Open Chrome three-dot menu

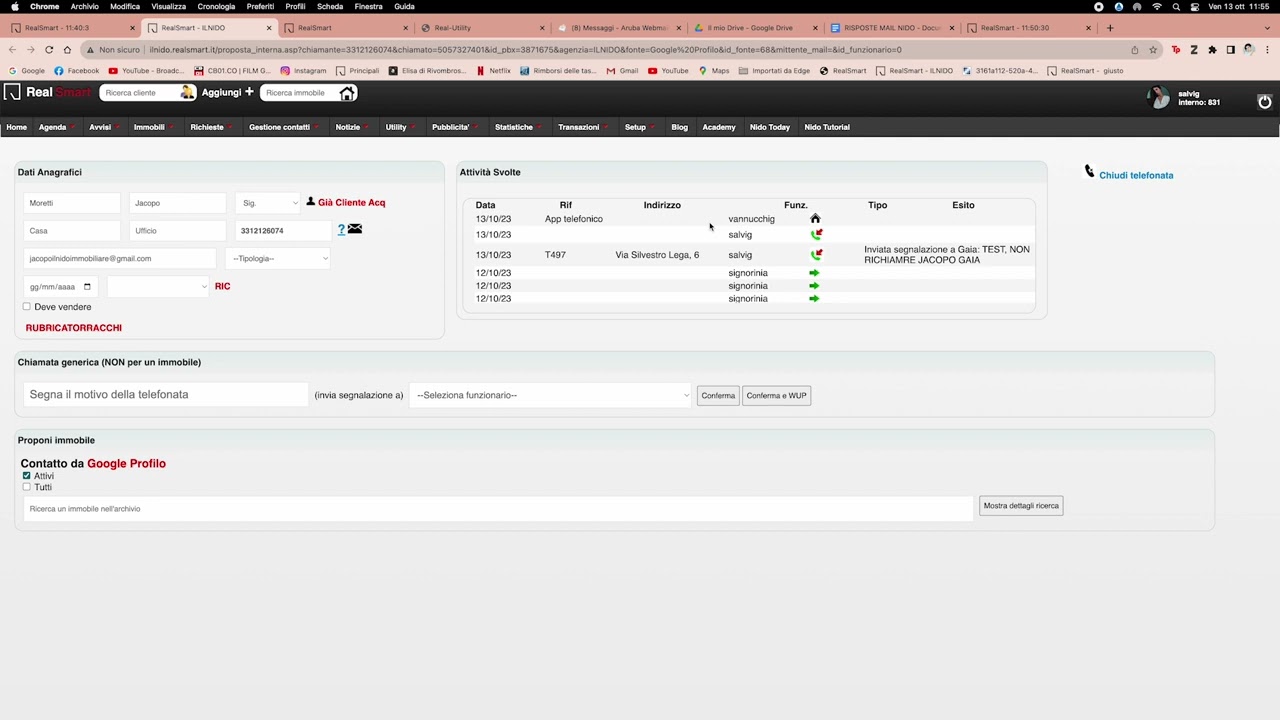1267,49
